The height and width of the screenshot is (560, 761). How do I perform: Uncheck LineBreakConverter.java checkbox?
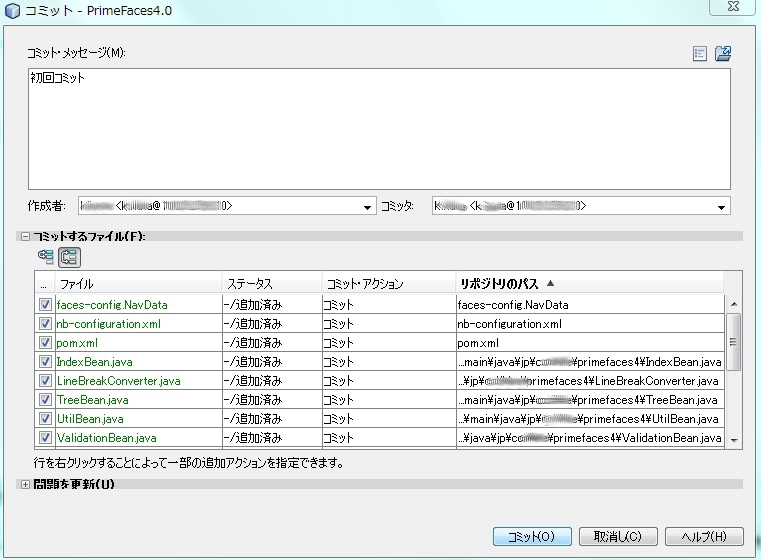click(45, 380)
